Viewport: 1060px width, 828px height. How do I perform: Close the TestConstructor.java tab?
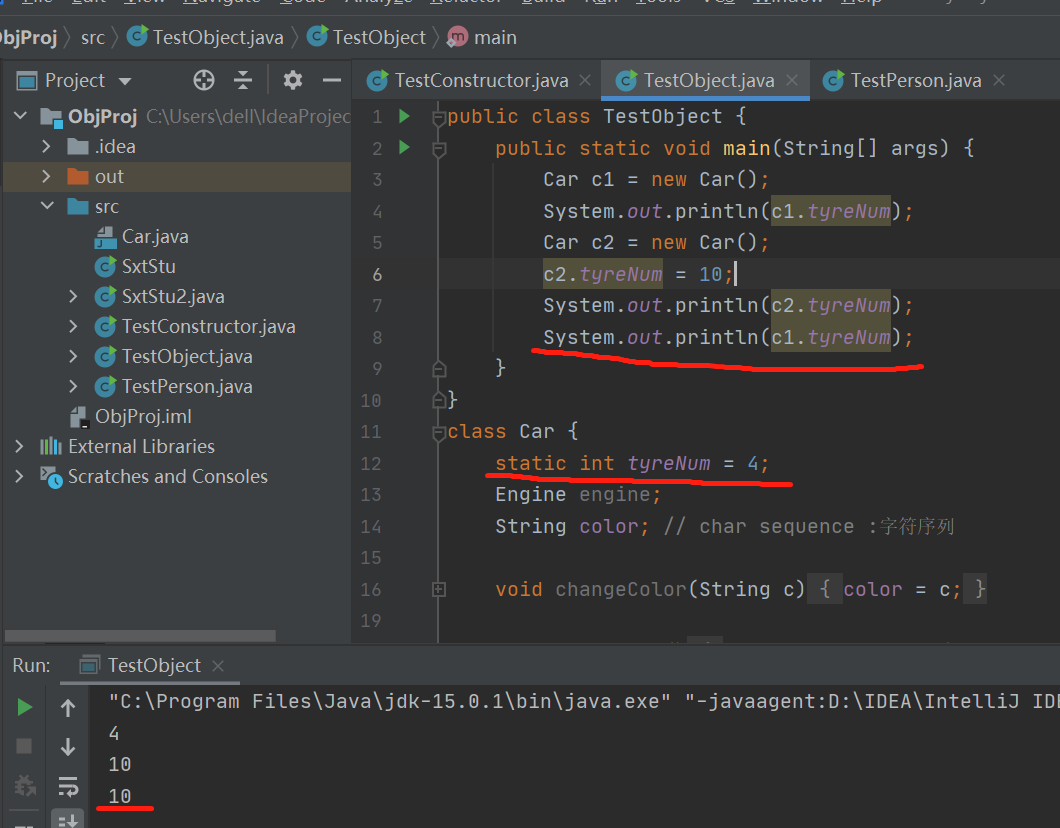click(x=585, y=80)
